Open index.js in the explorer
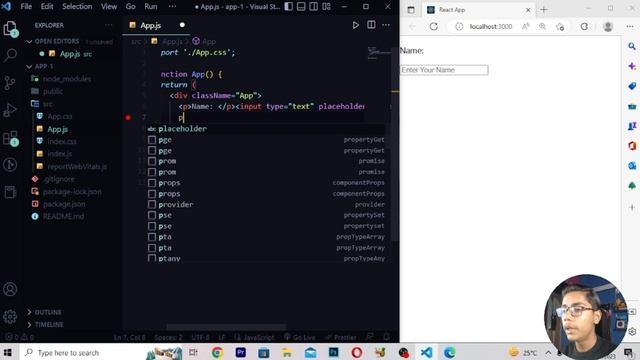 (60, 154)
